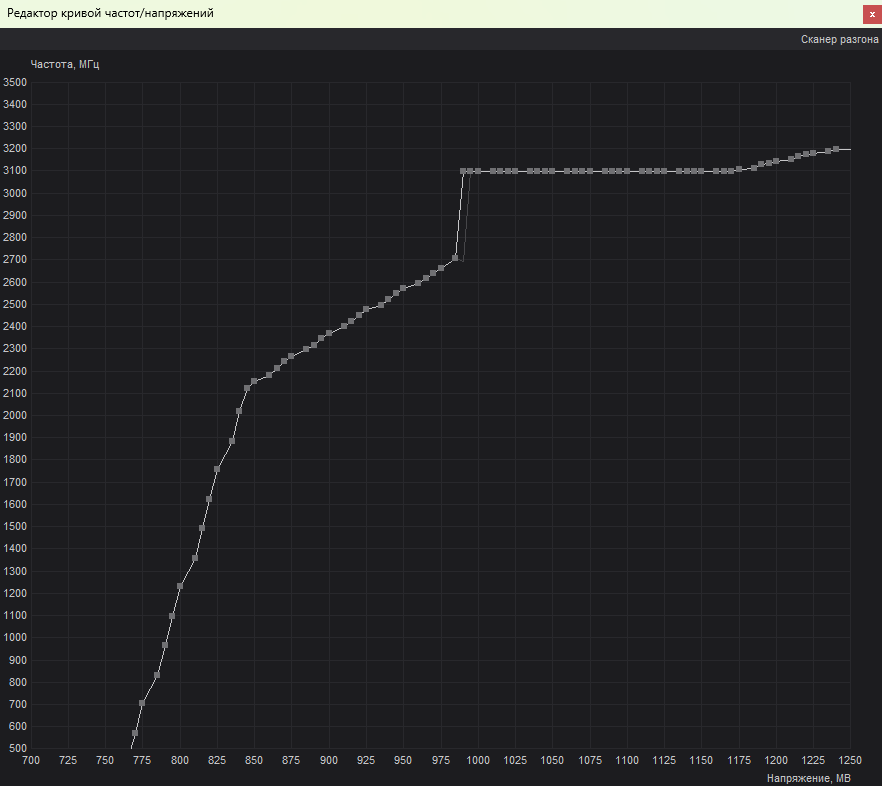
Task: Click the 700 voltage axis label
Action: [x=30, y=760]
